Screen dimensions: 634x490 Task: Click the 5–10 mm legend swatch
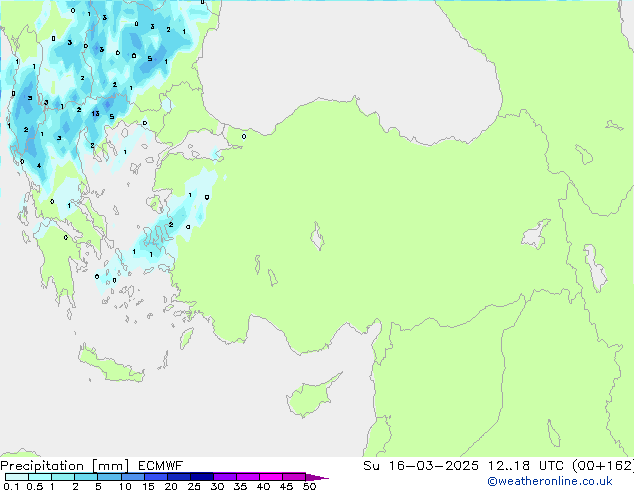click(x=109, y=477)
